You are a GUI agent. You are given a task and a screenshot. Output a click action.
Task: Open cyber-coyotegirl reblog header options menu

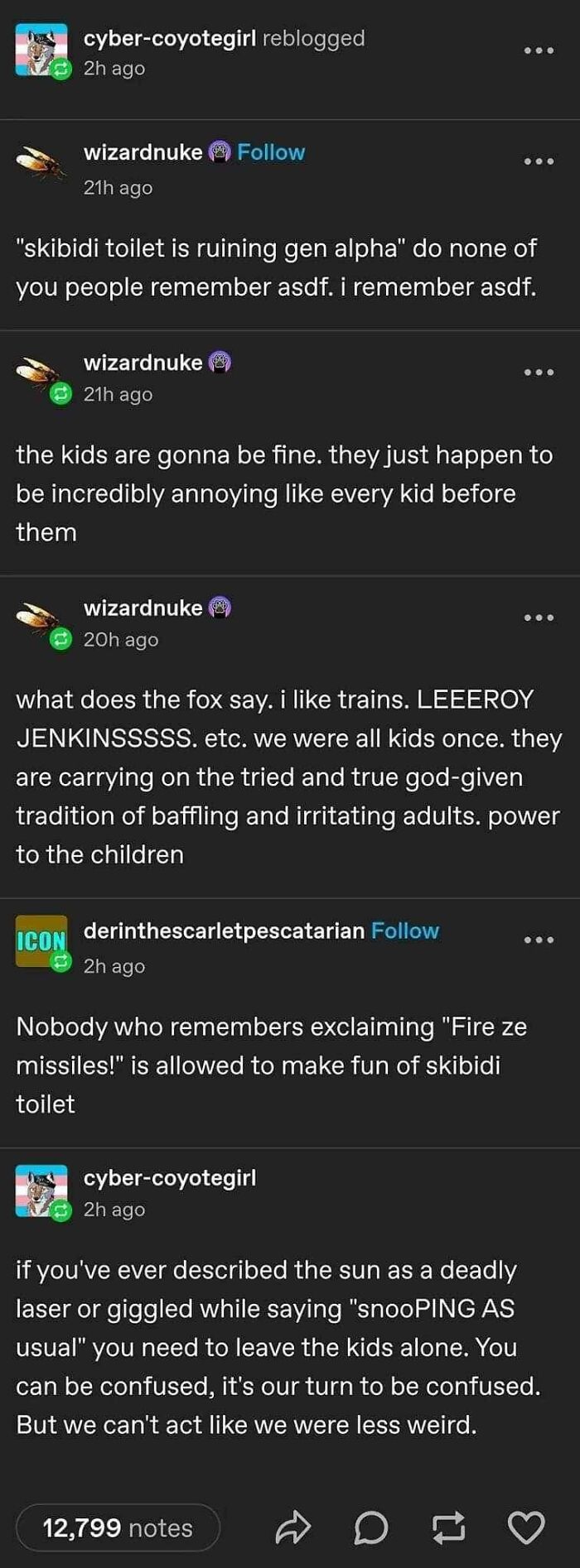[539, 51]
